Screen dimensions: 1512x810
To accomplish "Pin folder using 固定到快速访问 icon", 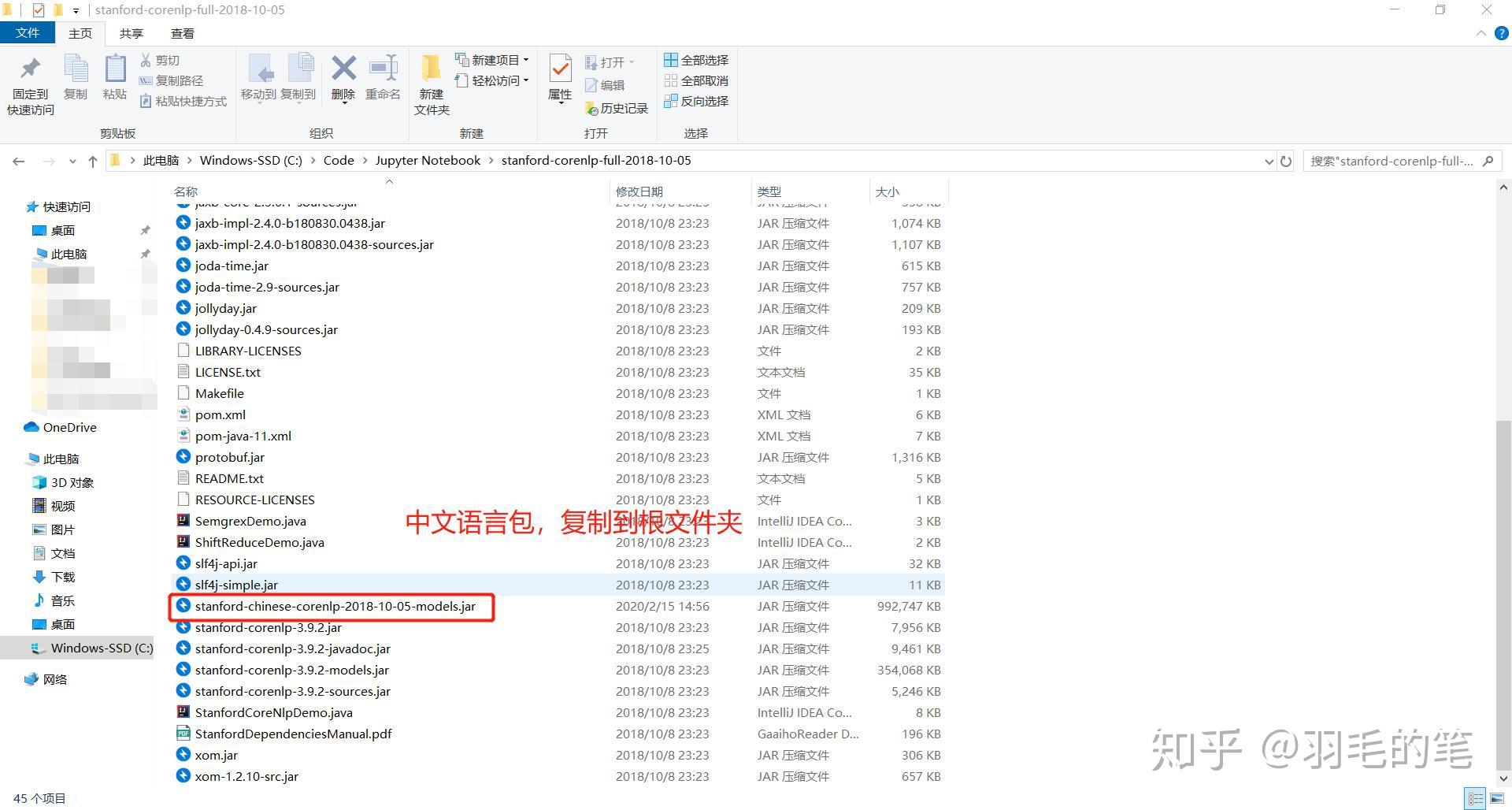I will (29, 83).
